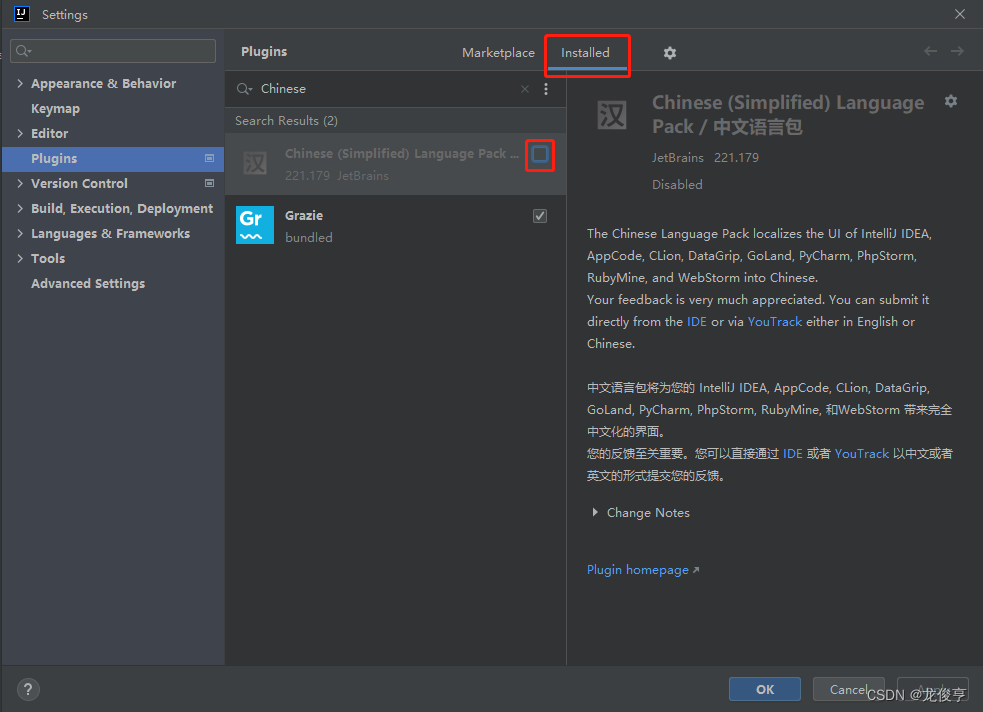Click the Disabled status text
The width and height of the screenshot is (983, 712).
[677, 185]
